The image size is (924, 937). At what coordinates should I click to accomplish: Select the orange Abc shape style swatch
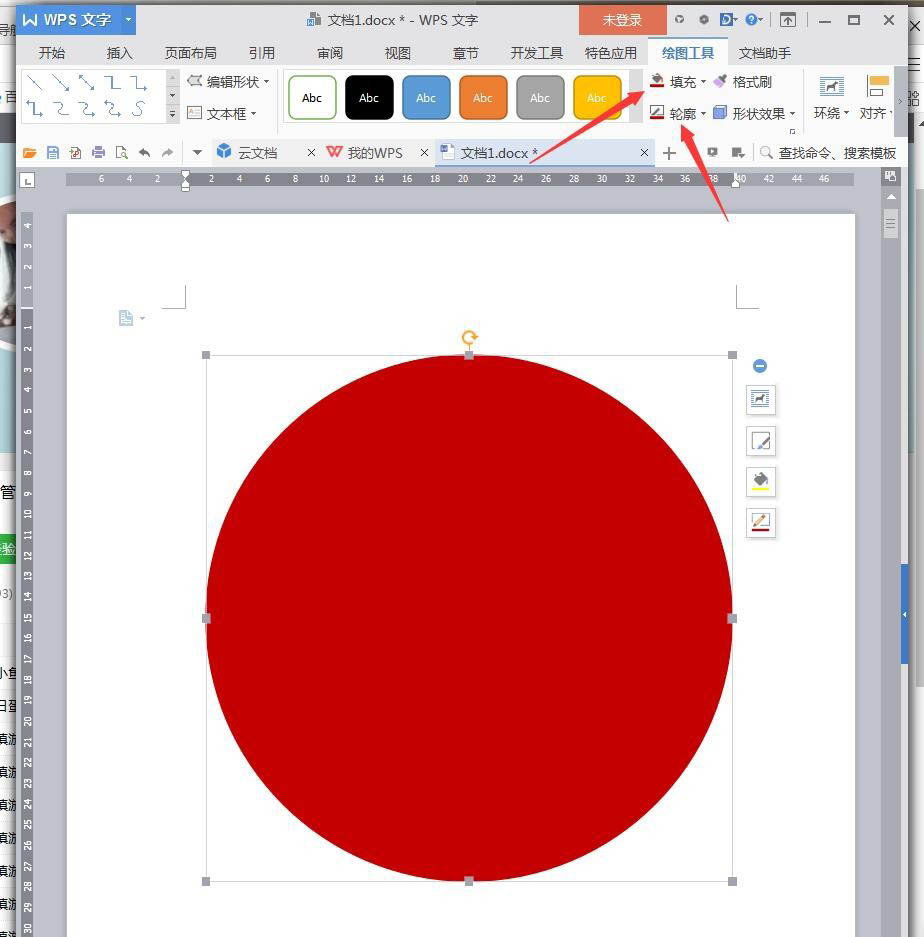pos(483,98)
